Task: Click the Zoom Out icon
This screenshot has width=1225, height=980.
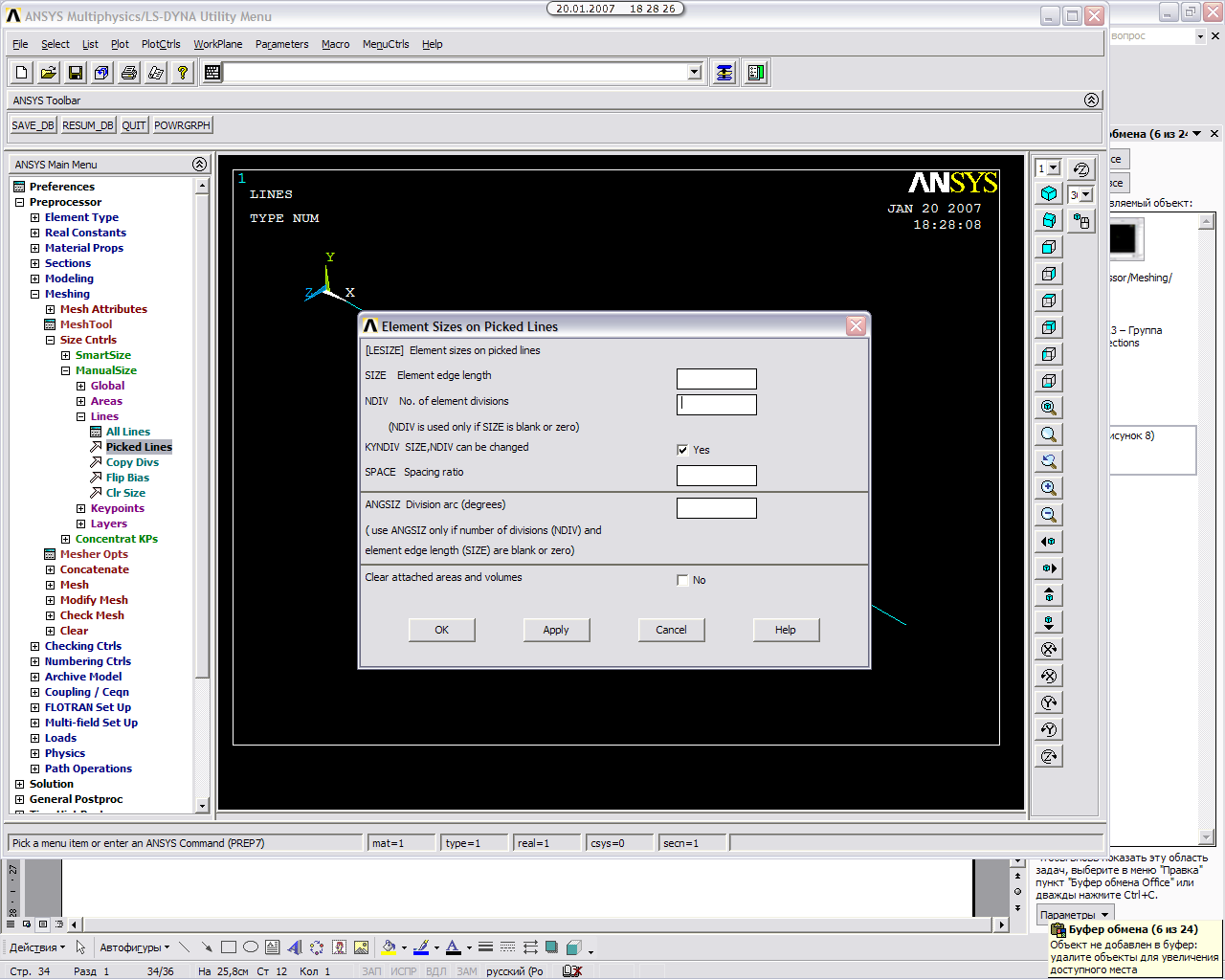Action: (x=1049, y=515)
